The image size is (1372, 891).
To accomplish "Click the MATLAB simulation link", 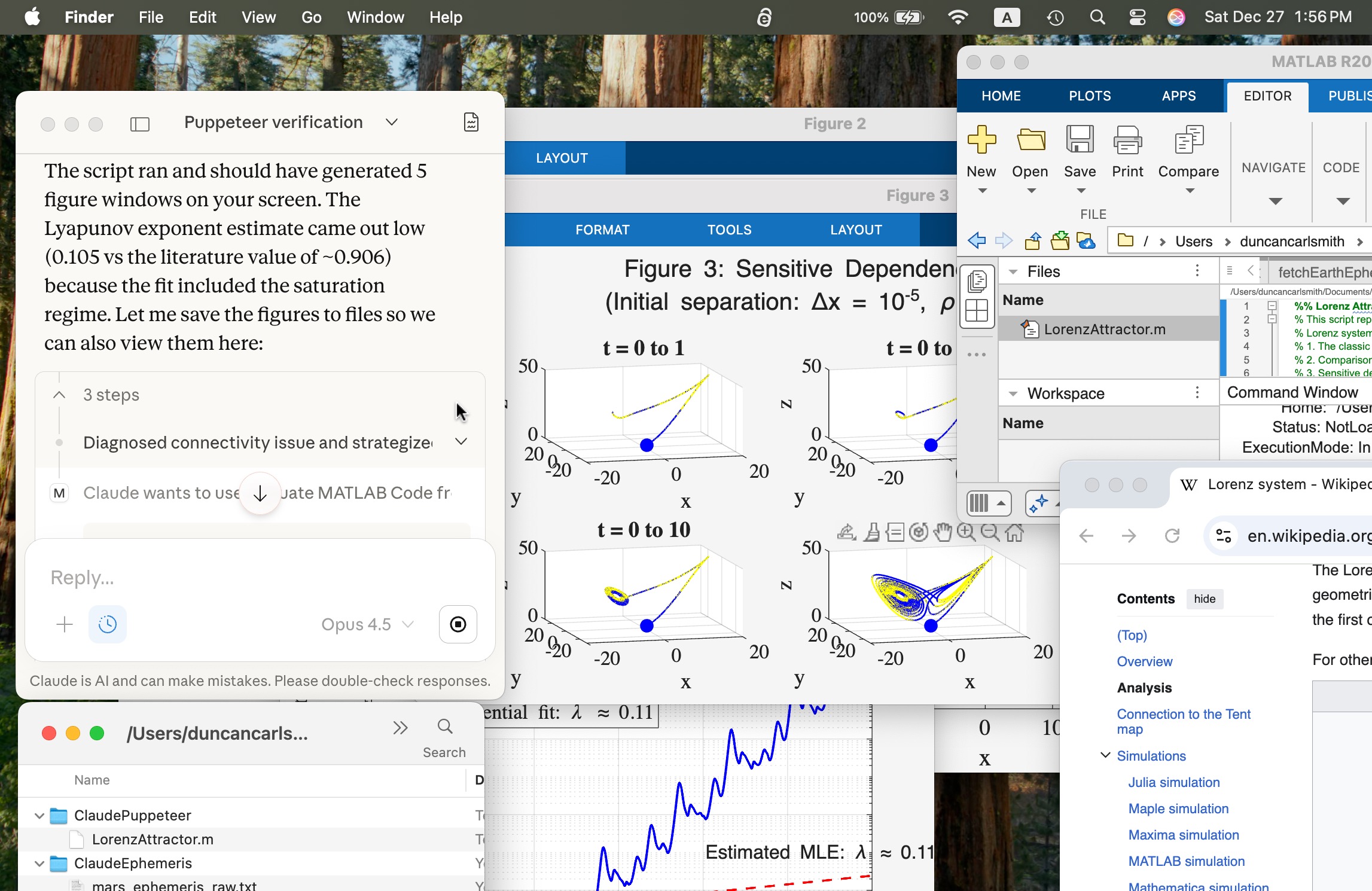I will coord(1186,861).
